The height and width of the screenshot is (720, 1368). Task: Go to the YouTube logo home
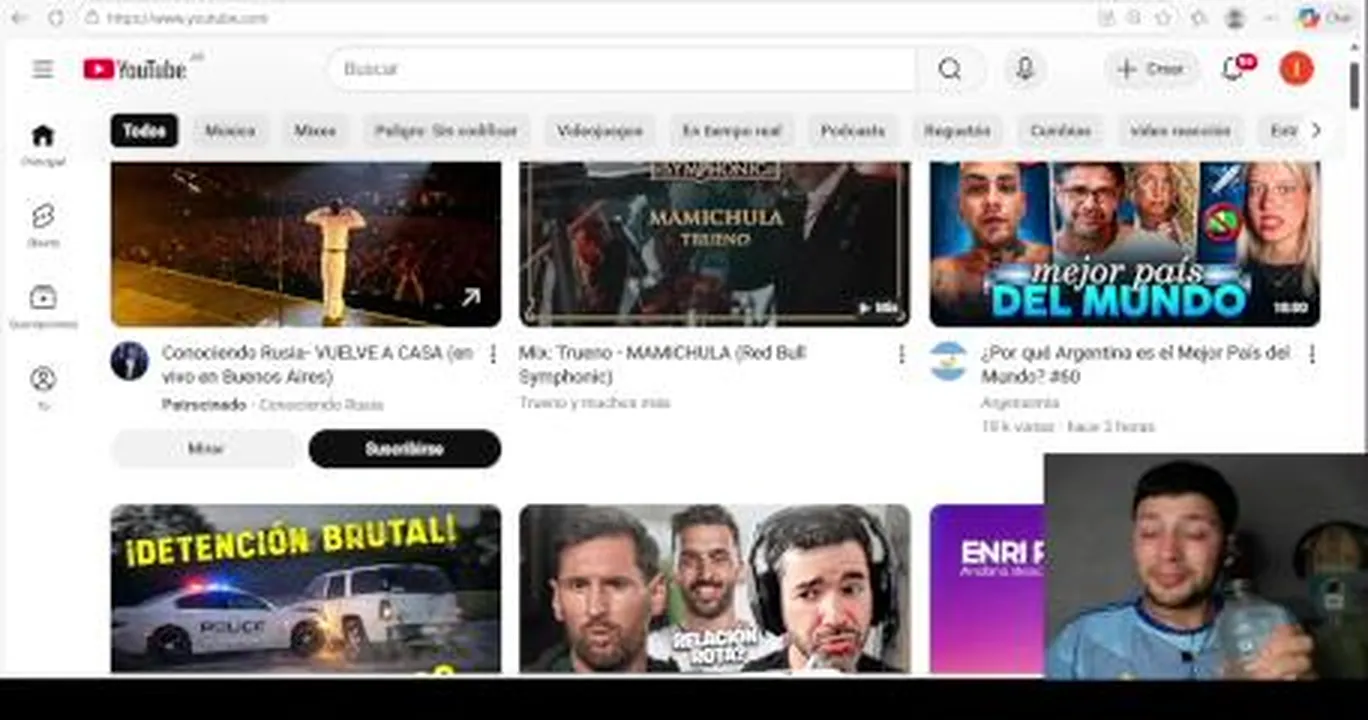pyautogui.click(x=135, y=69)
